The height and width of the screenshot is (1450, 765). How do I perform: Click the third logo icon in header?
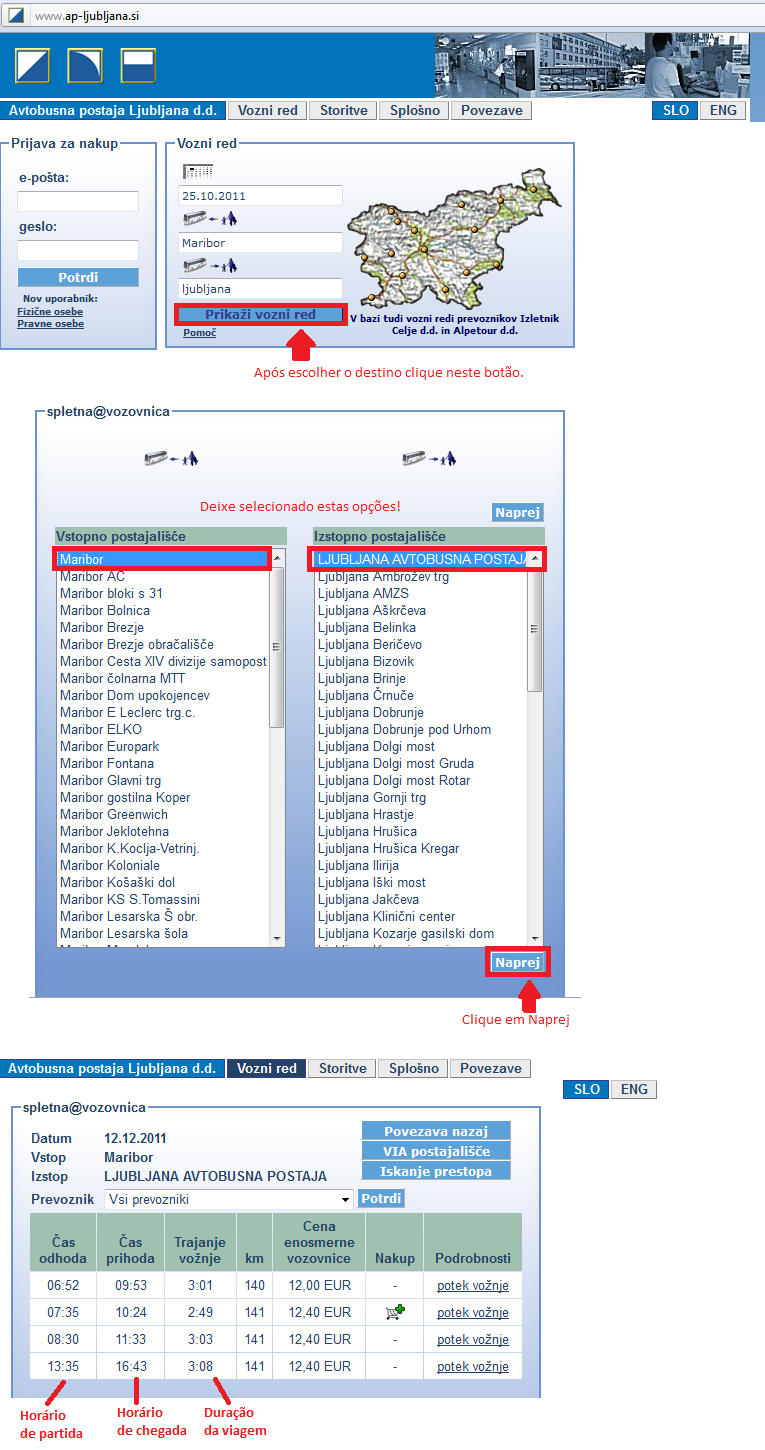click(138, 66)
